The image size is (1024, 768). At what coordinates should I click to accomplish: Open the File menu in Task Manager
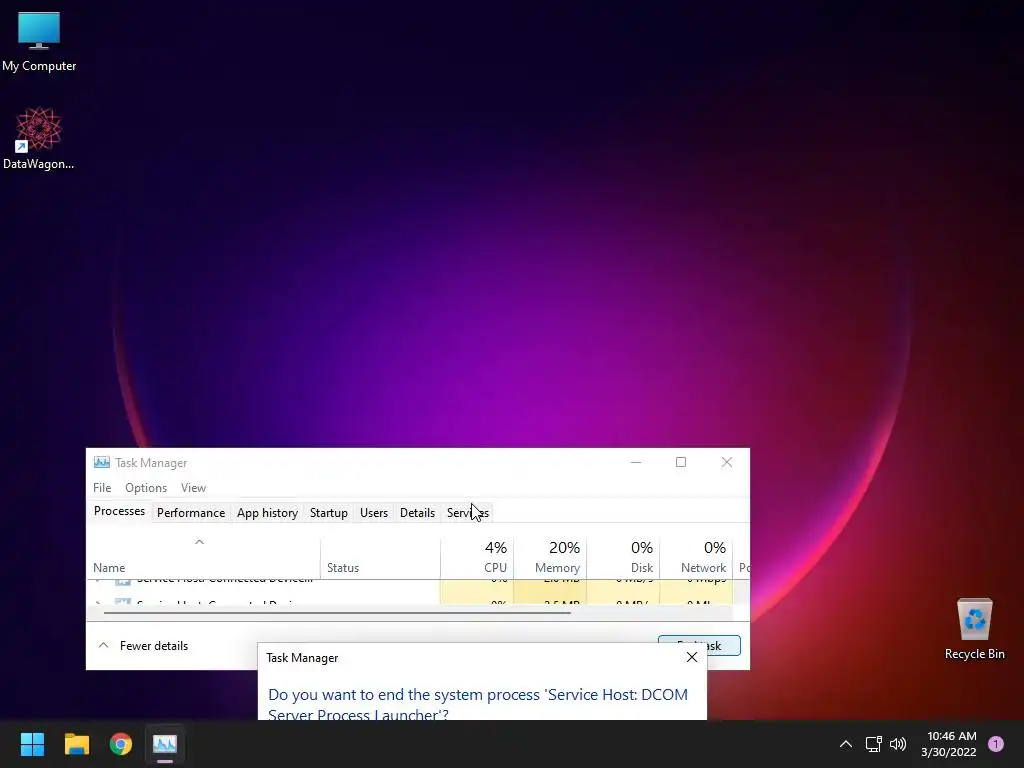(x=102, y=488)
